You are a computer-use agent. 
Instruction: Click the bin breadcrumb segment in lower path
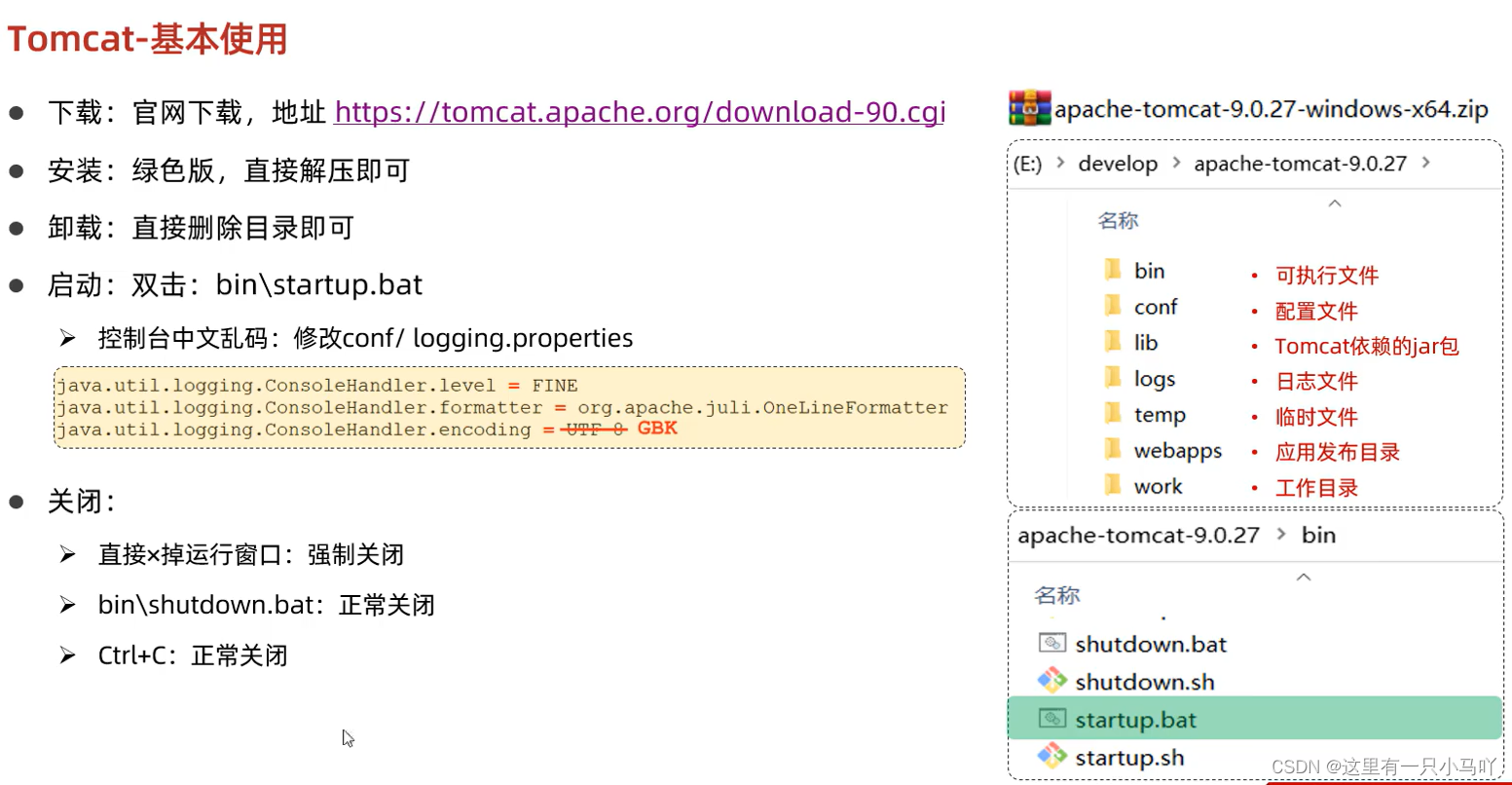click(1318, 535)
